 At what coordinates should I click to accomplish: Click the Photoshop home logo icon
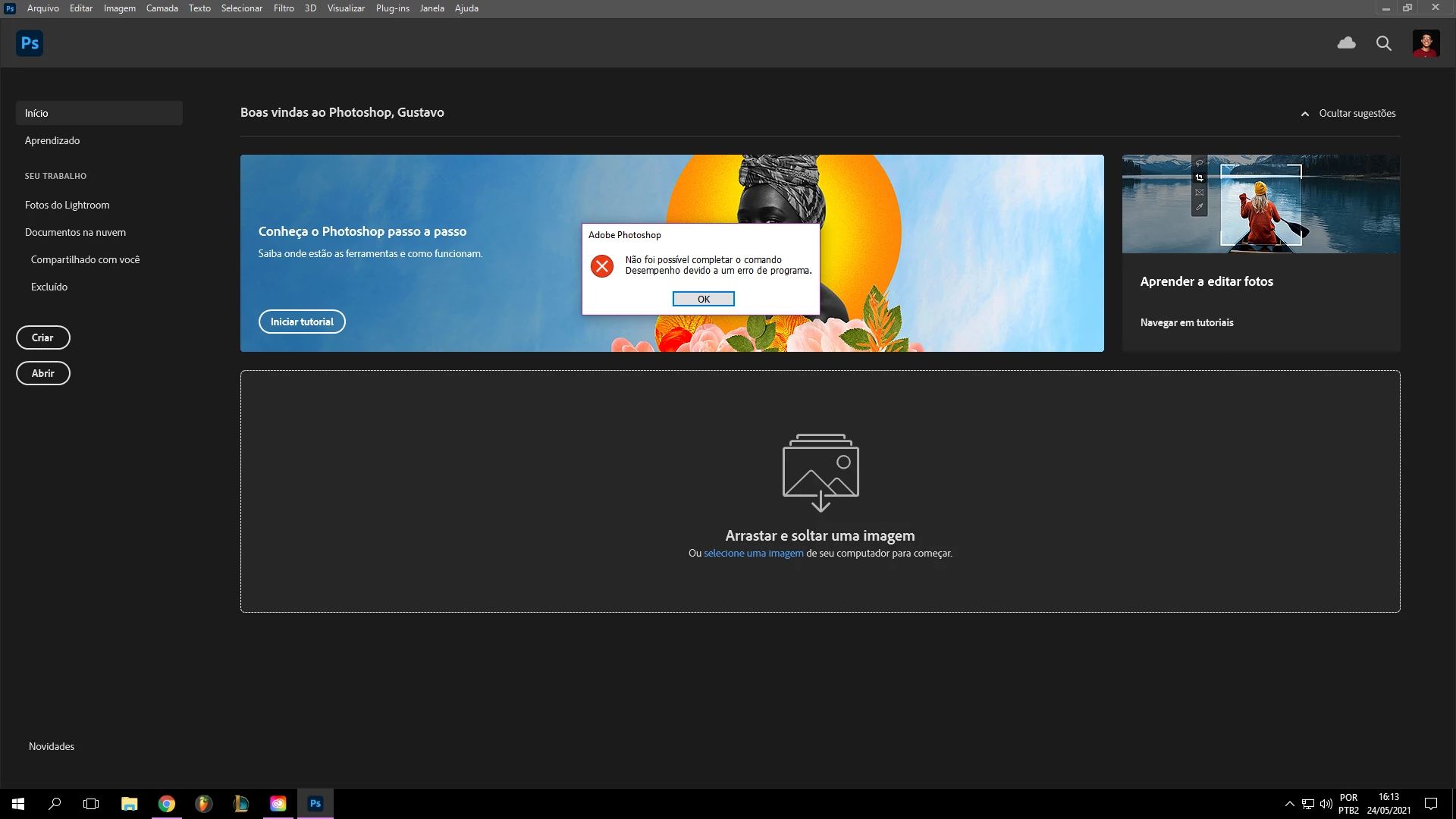30,43
